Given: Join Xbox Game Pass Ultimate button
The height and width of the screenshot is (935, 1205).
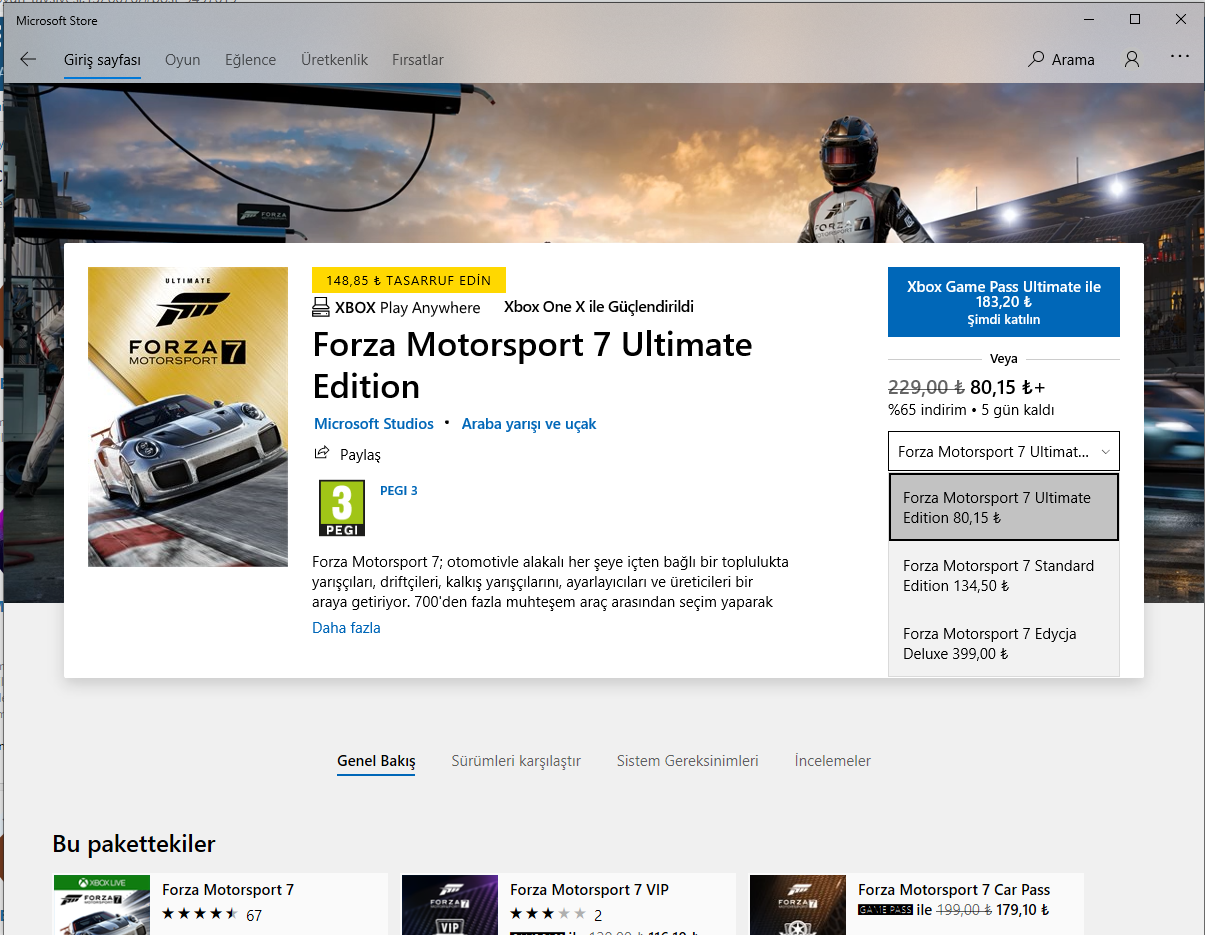Looking at the screenshot, I should click(1004, 302).
